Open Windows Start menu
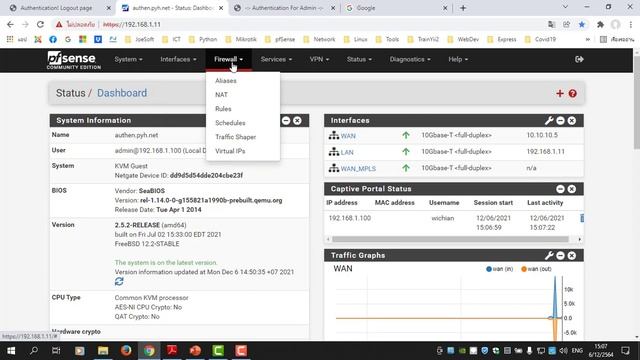The width and height of the screenshot is (640, 360). click(x=11, y=351)
